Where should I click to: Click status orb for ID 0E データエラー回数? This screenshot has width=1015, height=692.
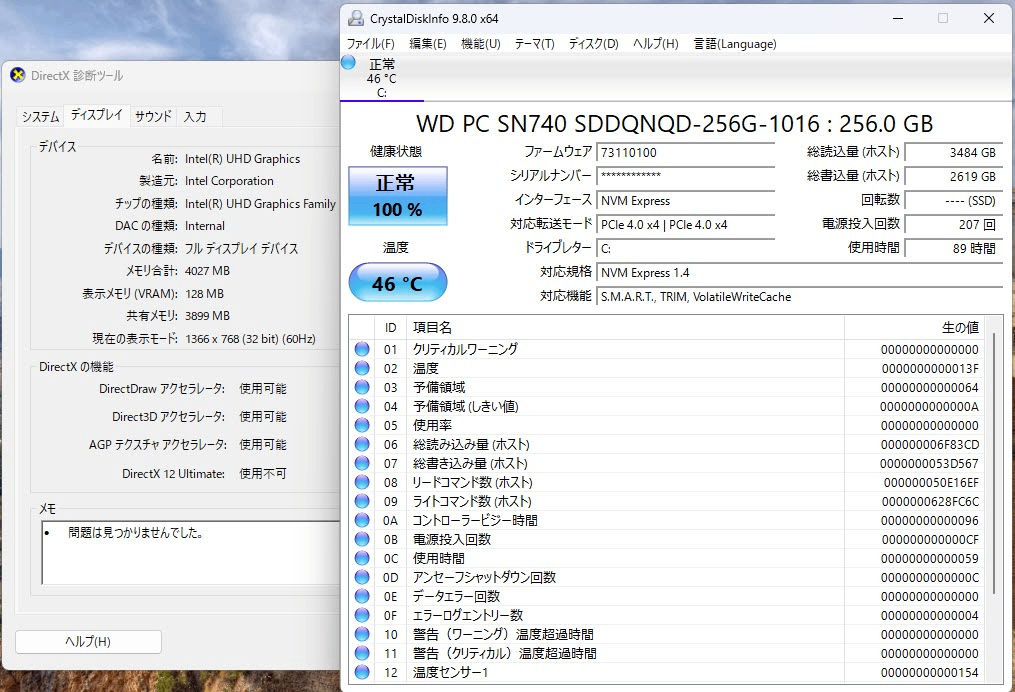pyautogui.click(x=362, y=596)
